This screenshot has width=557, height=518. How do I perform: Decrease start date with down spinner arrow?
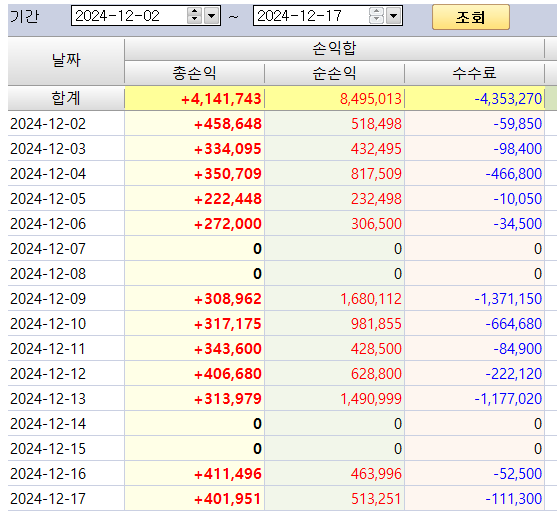tap(194, 20)
